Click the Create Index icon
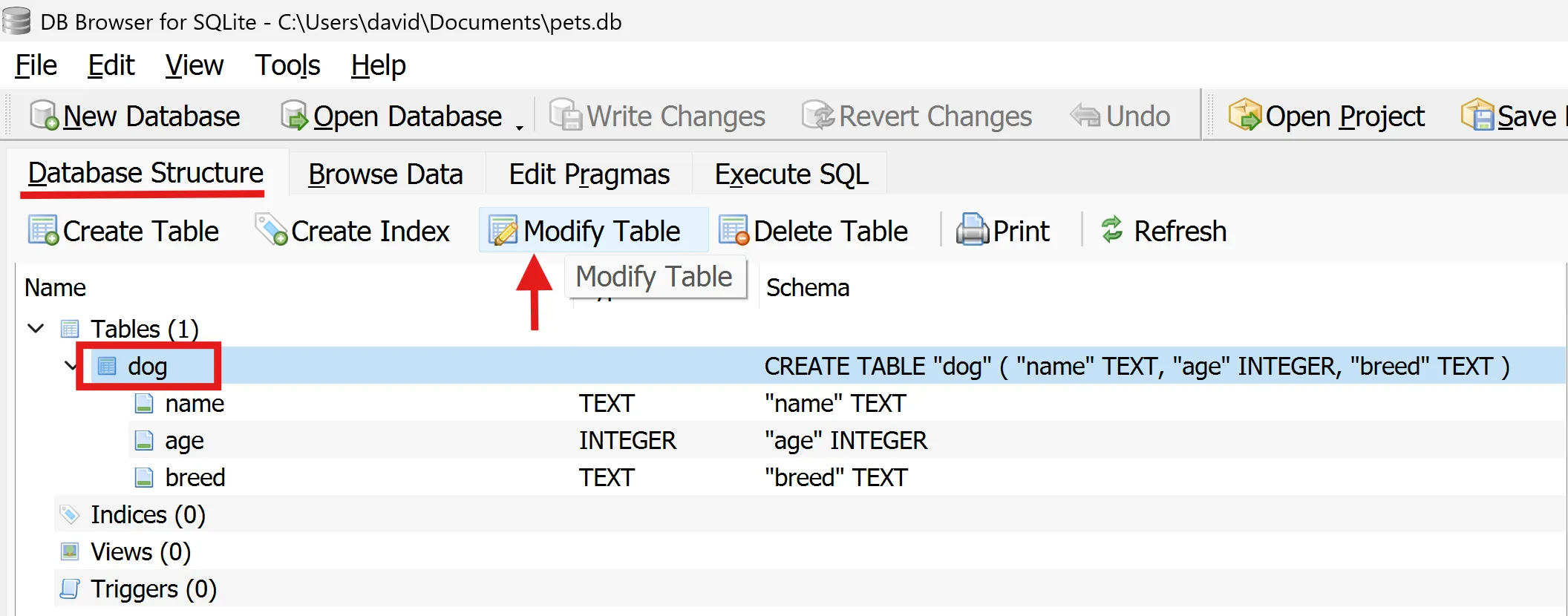1568x616 pixels. (x=271, y=231)
